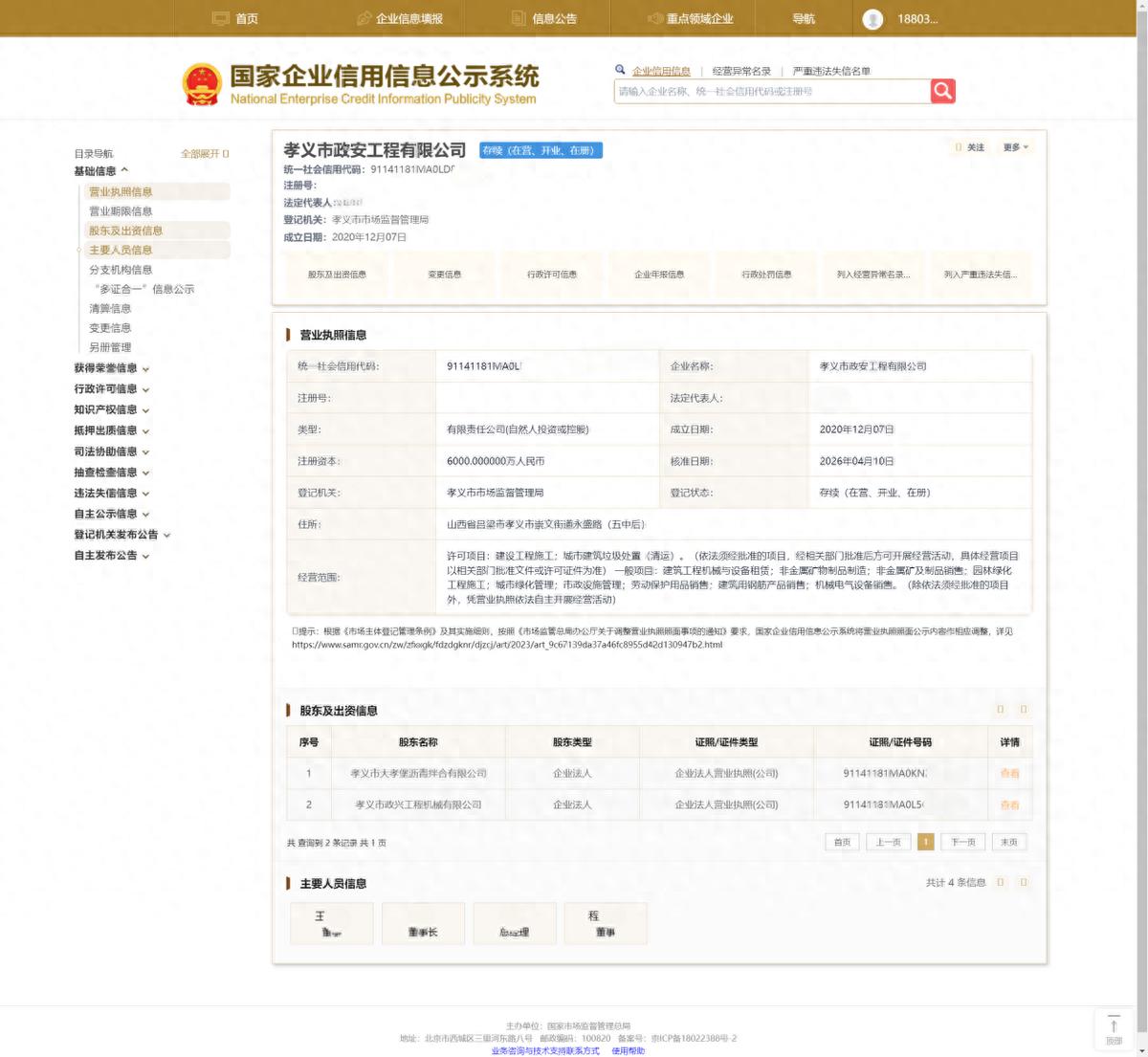Click shareholder name 孝义市大孝堡沥青拌合有限公司
Screen dimensions: 1148x1057
pos(418,773)
